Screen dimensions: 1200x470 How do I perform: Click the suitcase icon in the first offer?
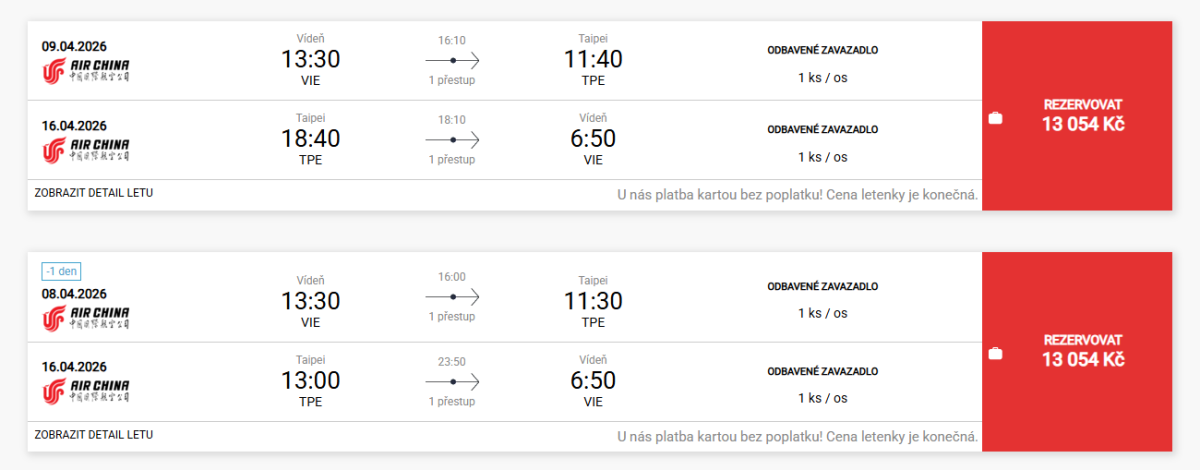(995, 118)
